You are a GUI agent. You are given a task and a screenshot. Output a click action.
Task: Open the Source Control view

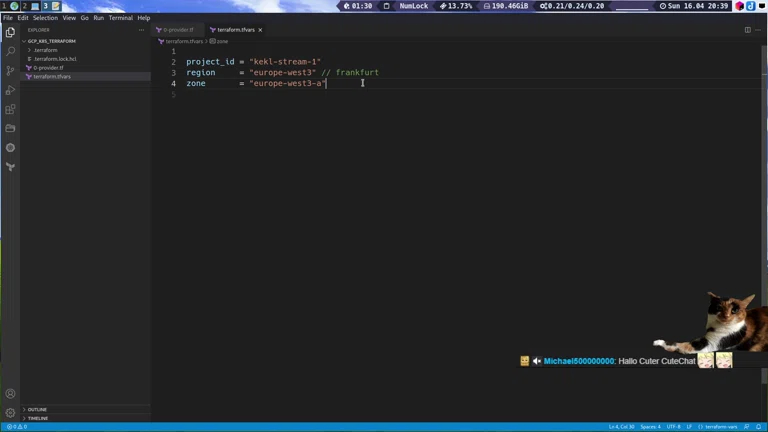click(10, 71)
